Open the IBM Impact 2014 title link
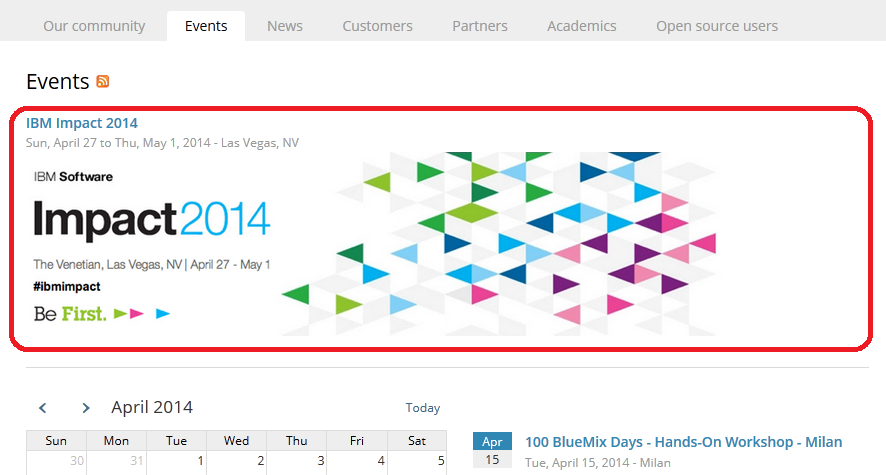 (82, 123)
